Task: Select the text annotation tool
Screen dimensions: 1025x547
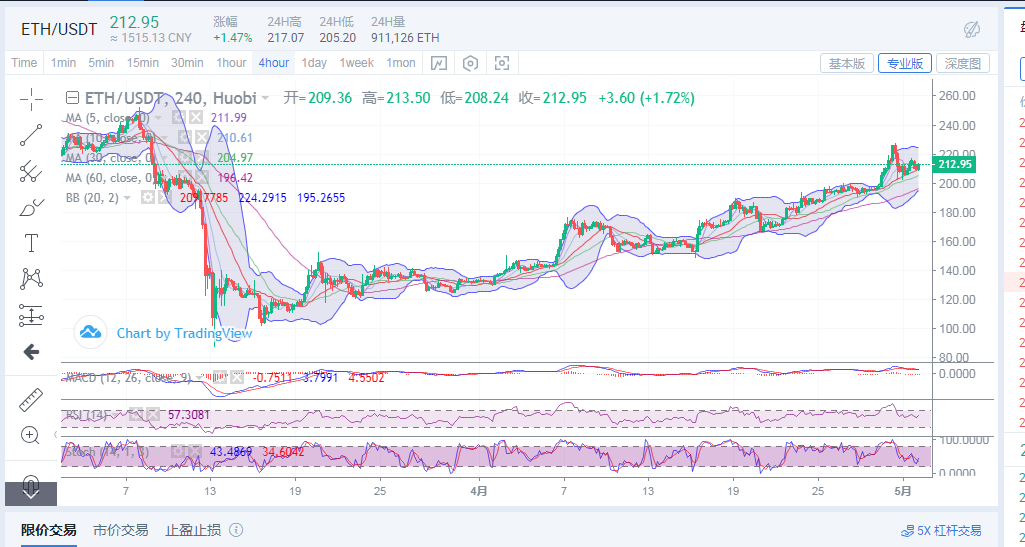Action: tap(31, 243)
